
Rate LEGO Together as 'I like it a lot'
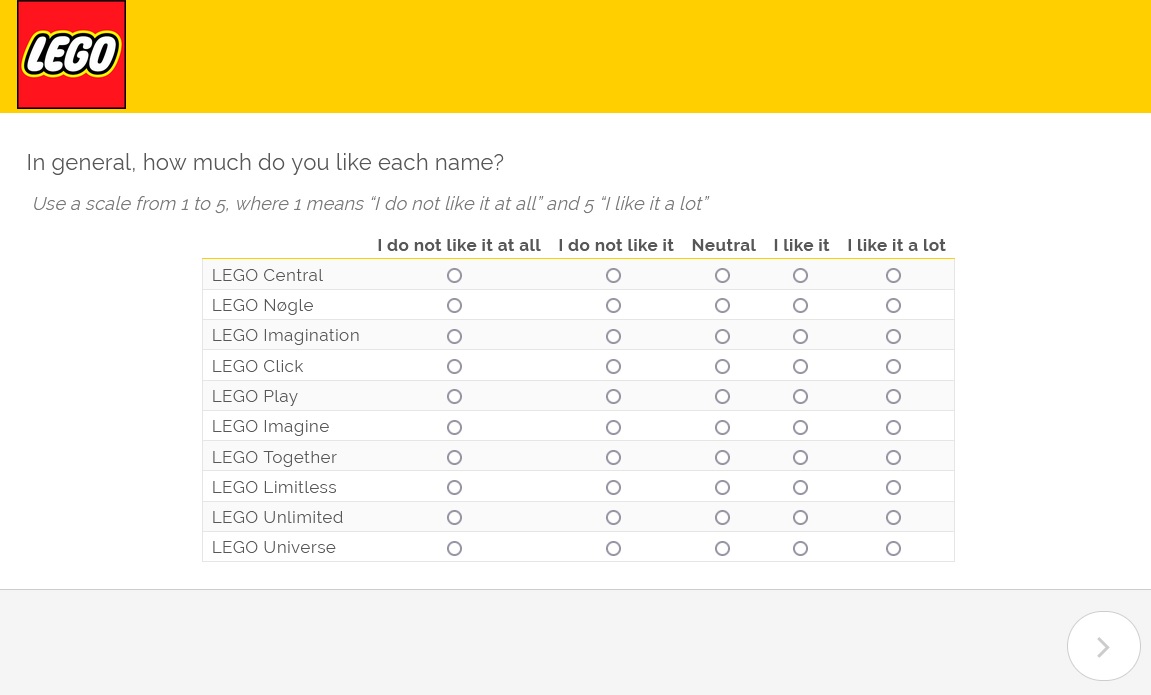pos(893,457)
